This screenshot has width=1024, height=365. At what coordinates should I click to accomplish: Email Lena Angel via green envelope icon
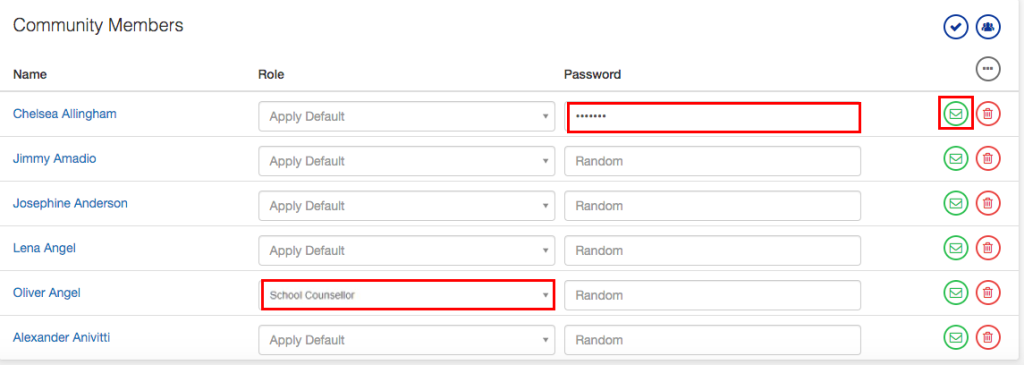pyautogui.click(x=956, y=248)
